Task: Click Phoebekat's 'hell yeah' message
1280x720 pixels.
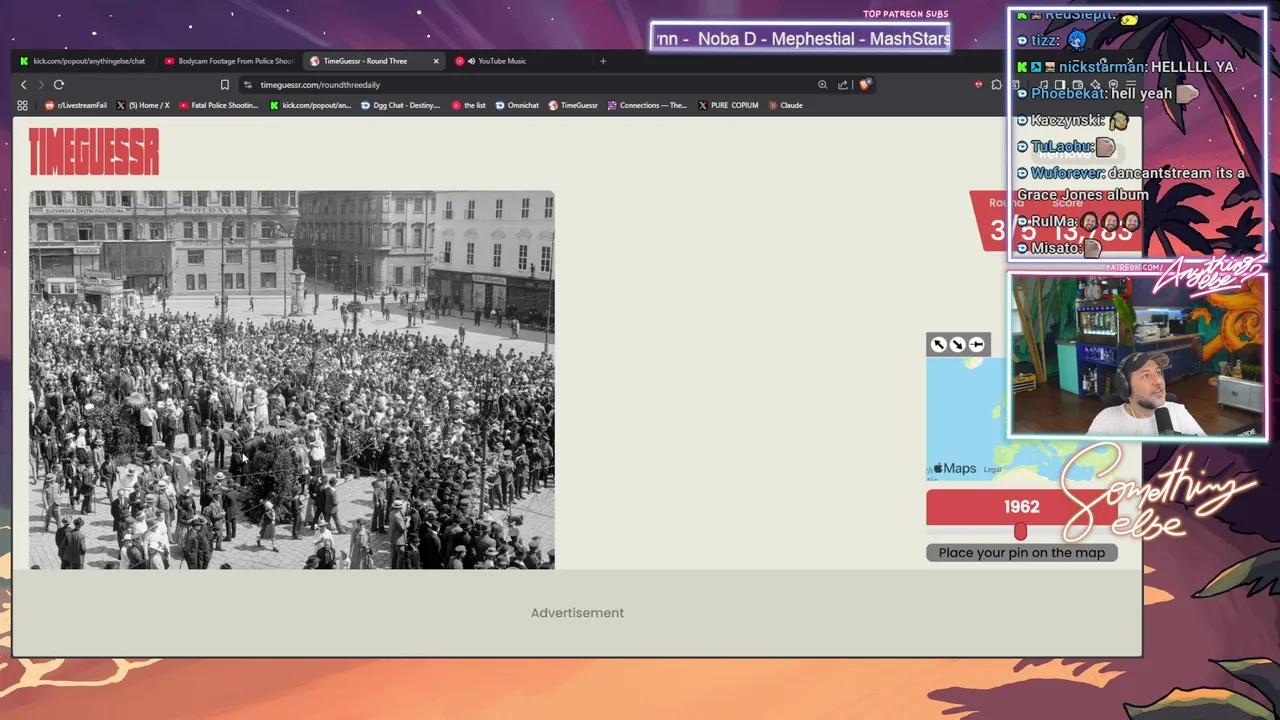Action: [x=1108, y=93]
